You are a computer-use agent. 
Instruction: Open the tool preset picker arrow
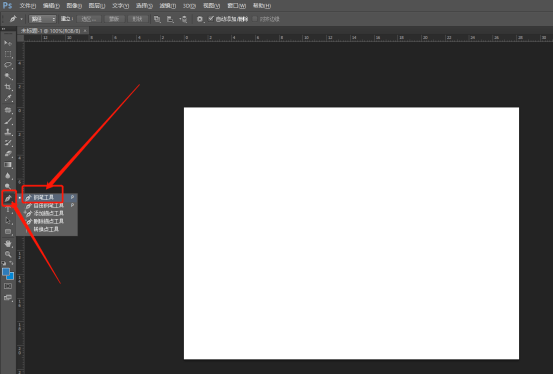click(x=22, y=19)
